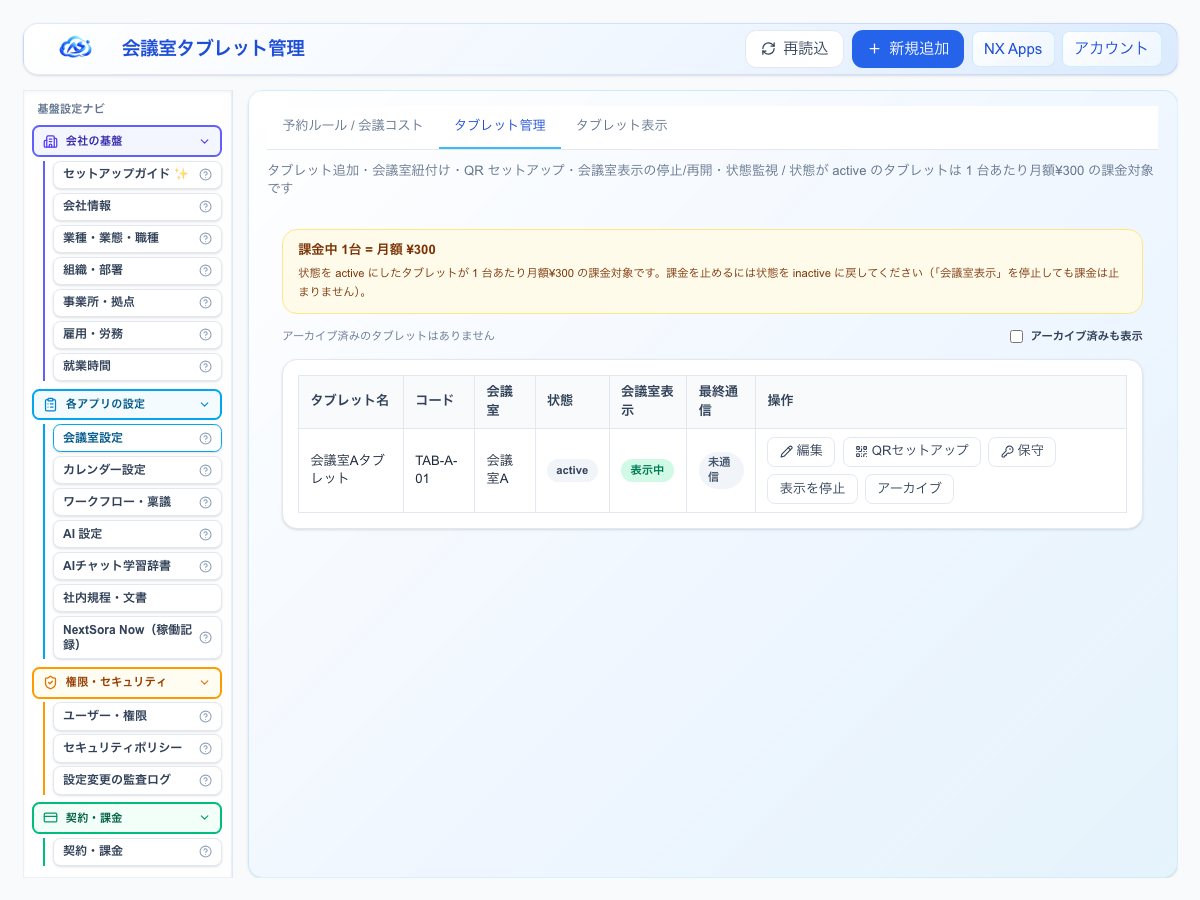Click 再読込 reload button
Viewport: 1200px width, 900px height.
tap(794, 49)
